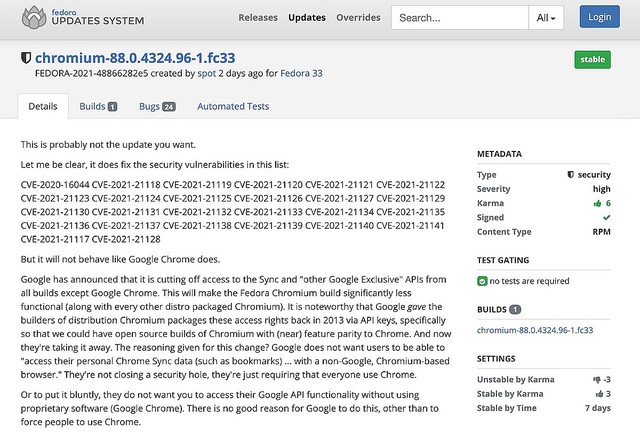Image resolution: width=640 pixels, height=433 pixels.
Task: Focus the Search input field
Action: click(459, 18)
